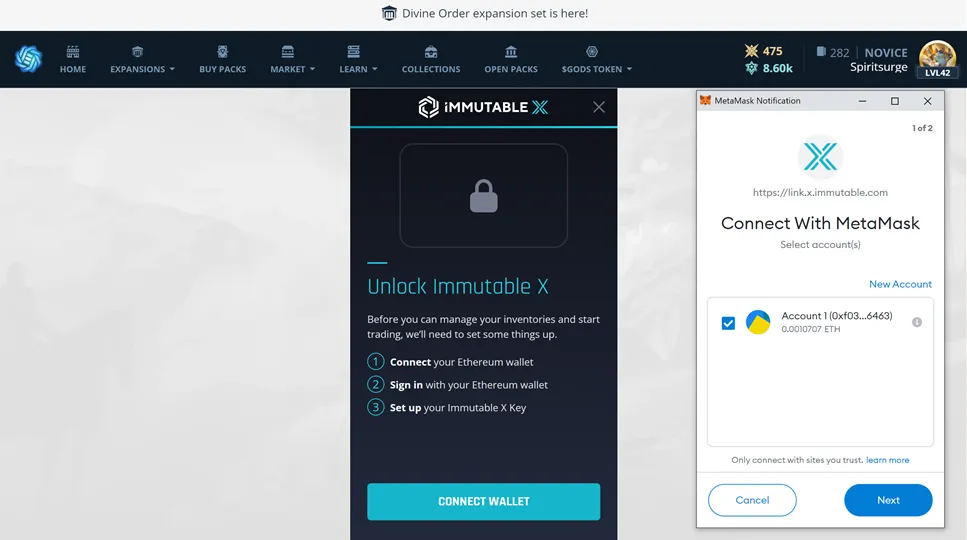Viewport: 967px width, 540px height.
Task: Click the Open Packs temple icon
Action: point(511,51)
